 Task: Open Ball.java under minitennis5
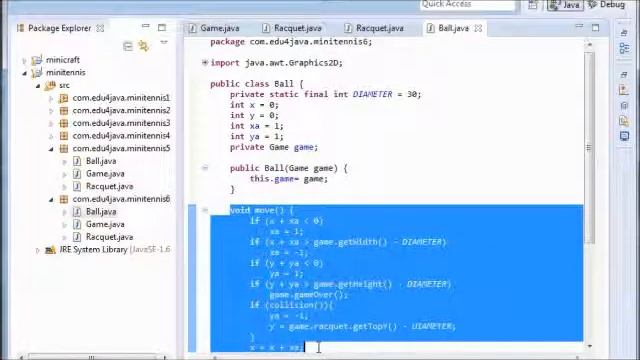pos(101,161)
